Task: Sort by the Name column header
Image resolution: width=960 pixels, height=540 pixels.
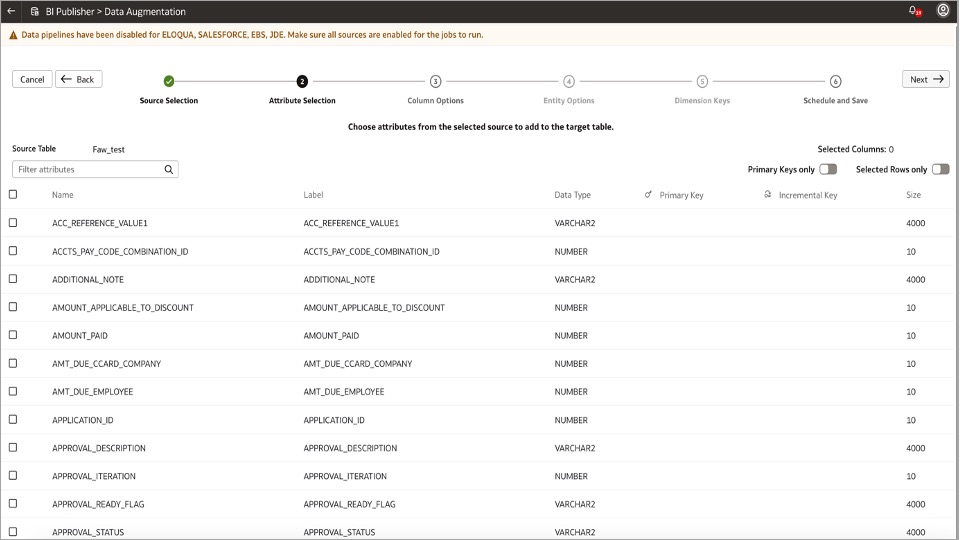Action: pos(62,195)
